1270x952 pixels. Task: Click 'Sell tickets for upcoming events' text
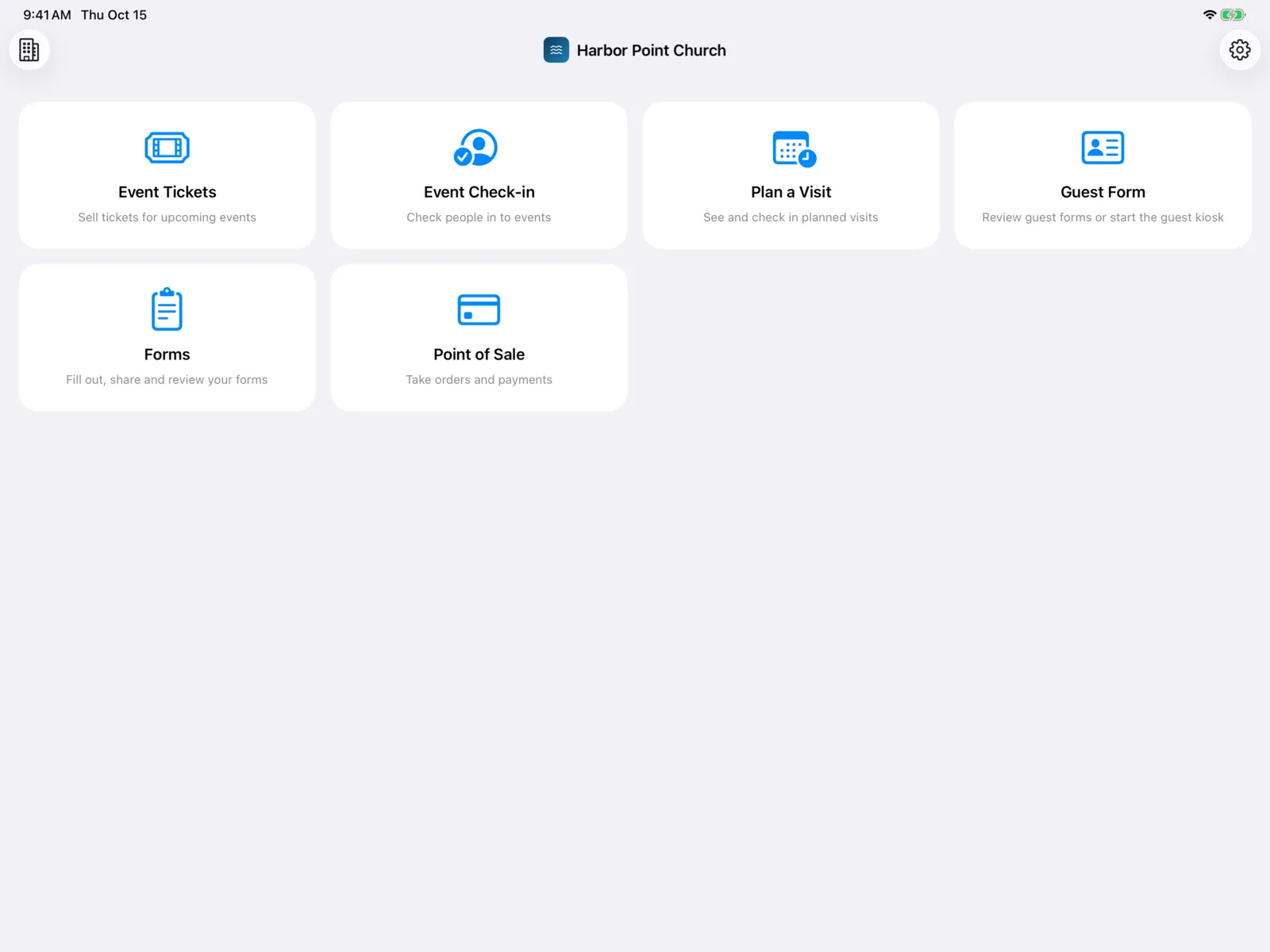tap(167, 217)
